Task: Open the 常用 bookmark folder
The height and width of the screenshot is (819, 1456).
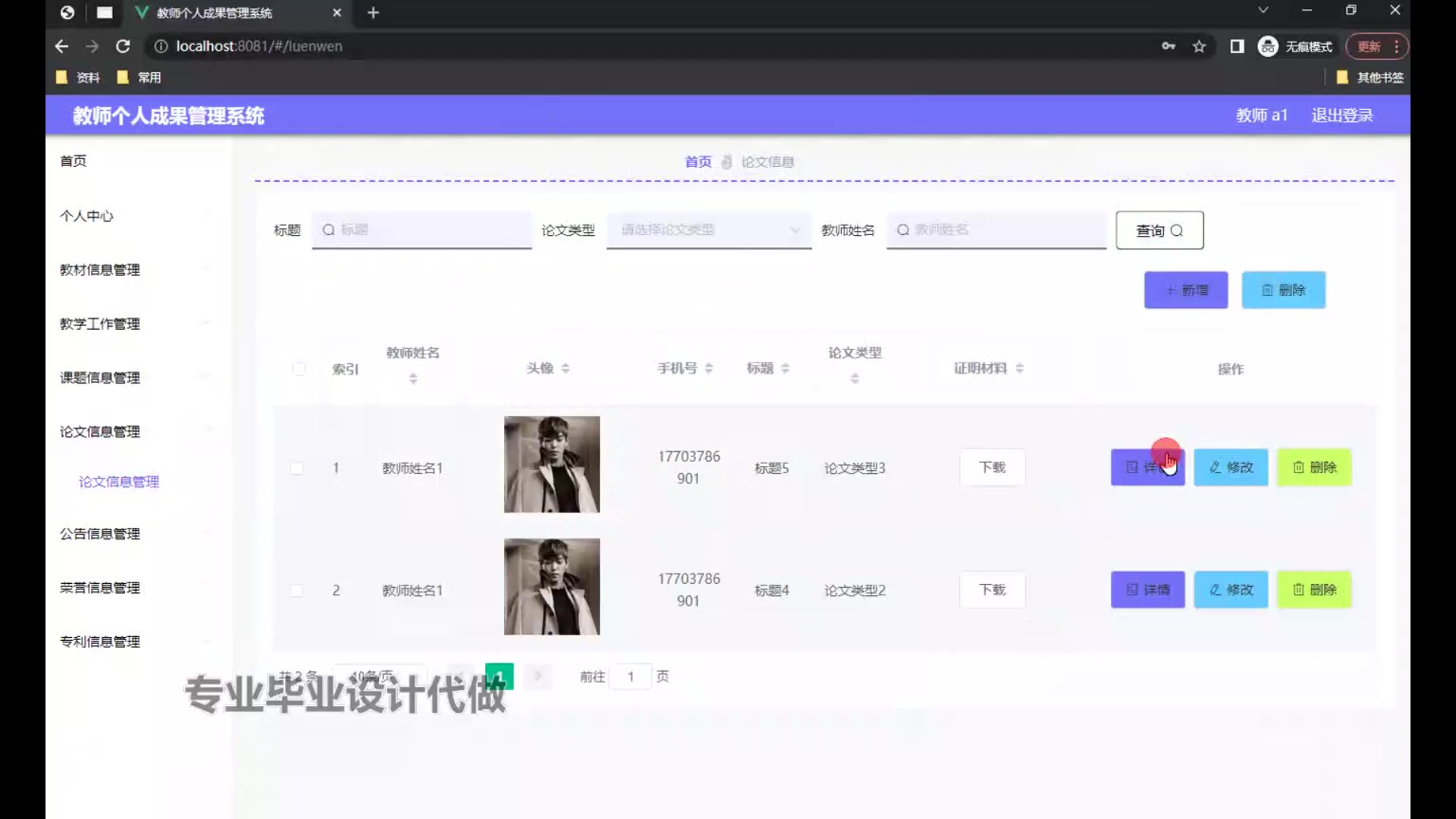Action: pos(140,77)
